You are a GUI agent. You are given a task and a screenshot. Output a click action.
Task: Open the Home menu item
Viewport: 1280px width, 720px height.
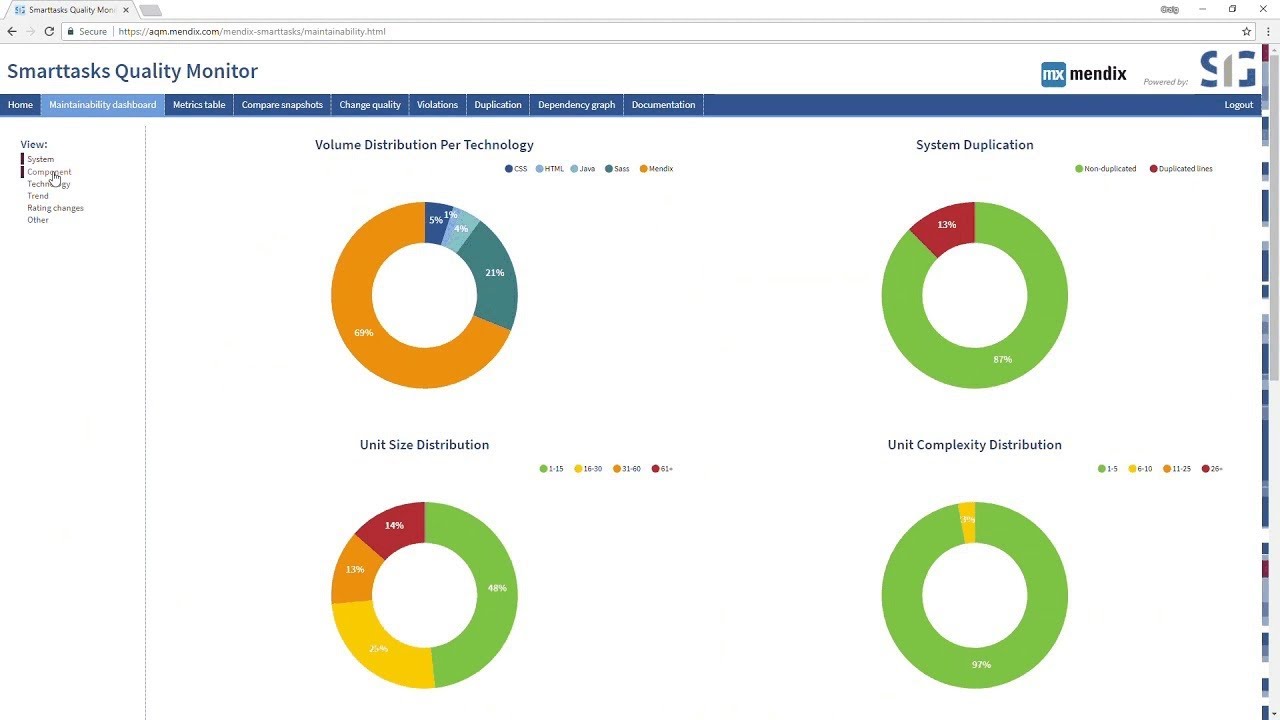tap(20, 105)
